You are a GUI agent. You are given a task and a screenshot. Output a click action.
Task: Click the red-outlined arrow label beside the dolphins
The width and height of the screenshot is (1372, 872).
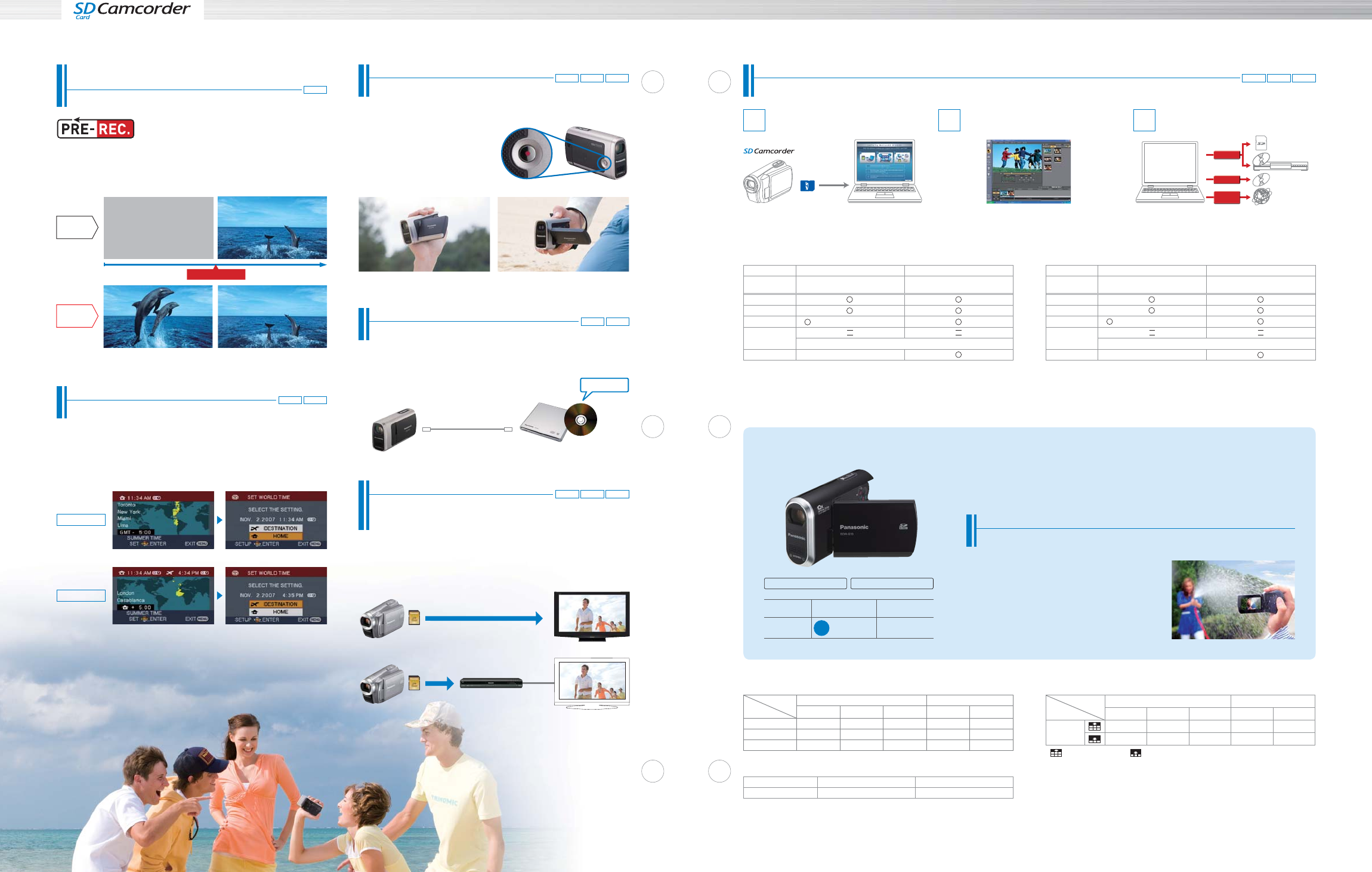coord(76,316)
